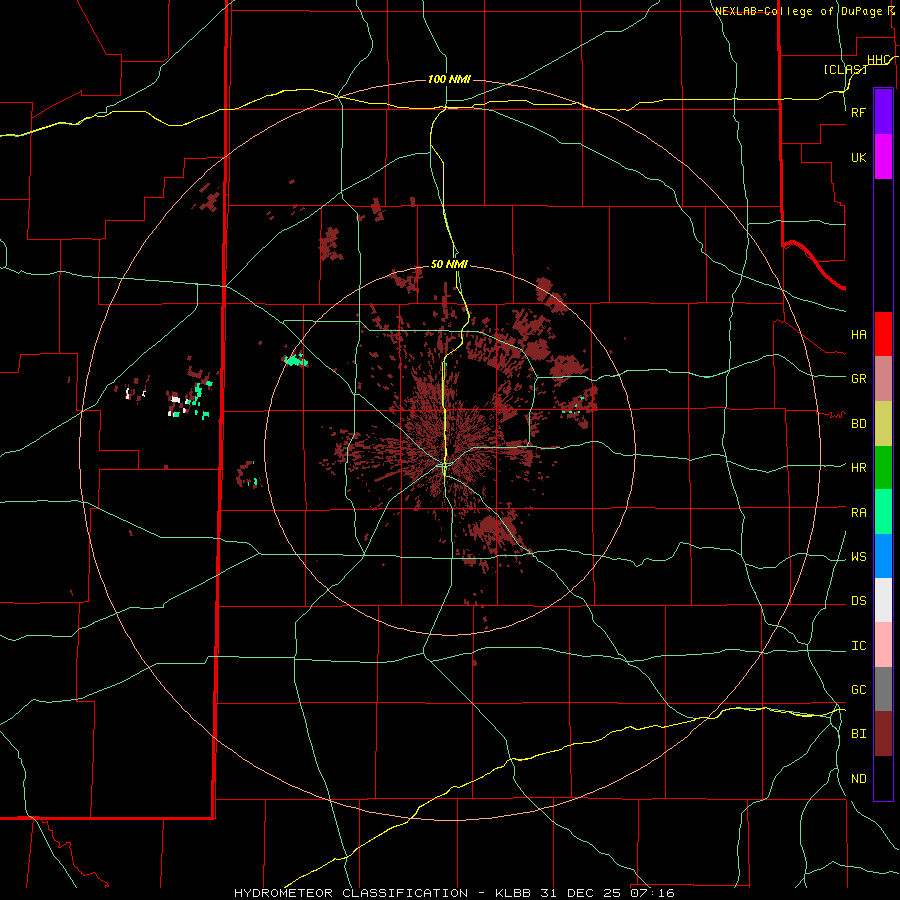
Task: Click the 07:16 timestamp
Action: (651, 893)
